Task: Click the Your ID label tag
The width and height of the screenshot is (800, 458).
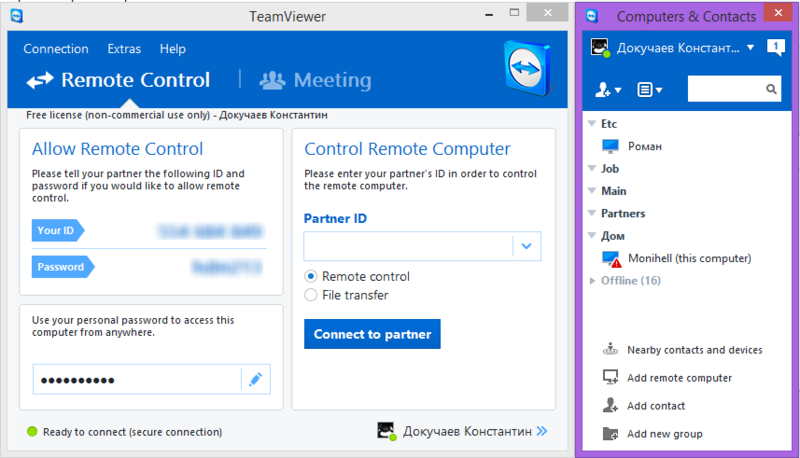Action: 58,231
